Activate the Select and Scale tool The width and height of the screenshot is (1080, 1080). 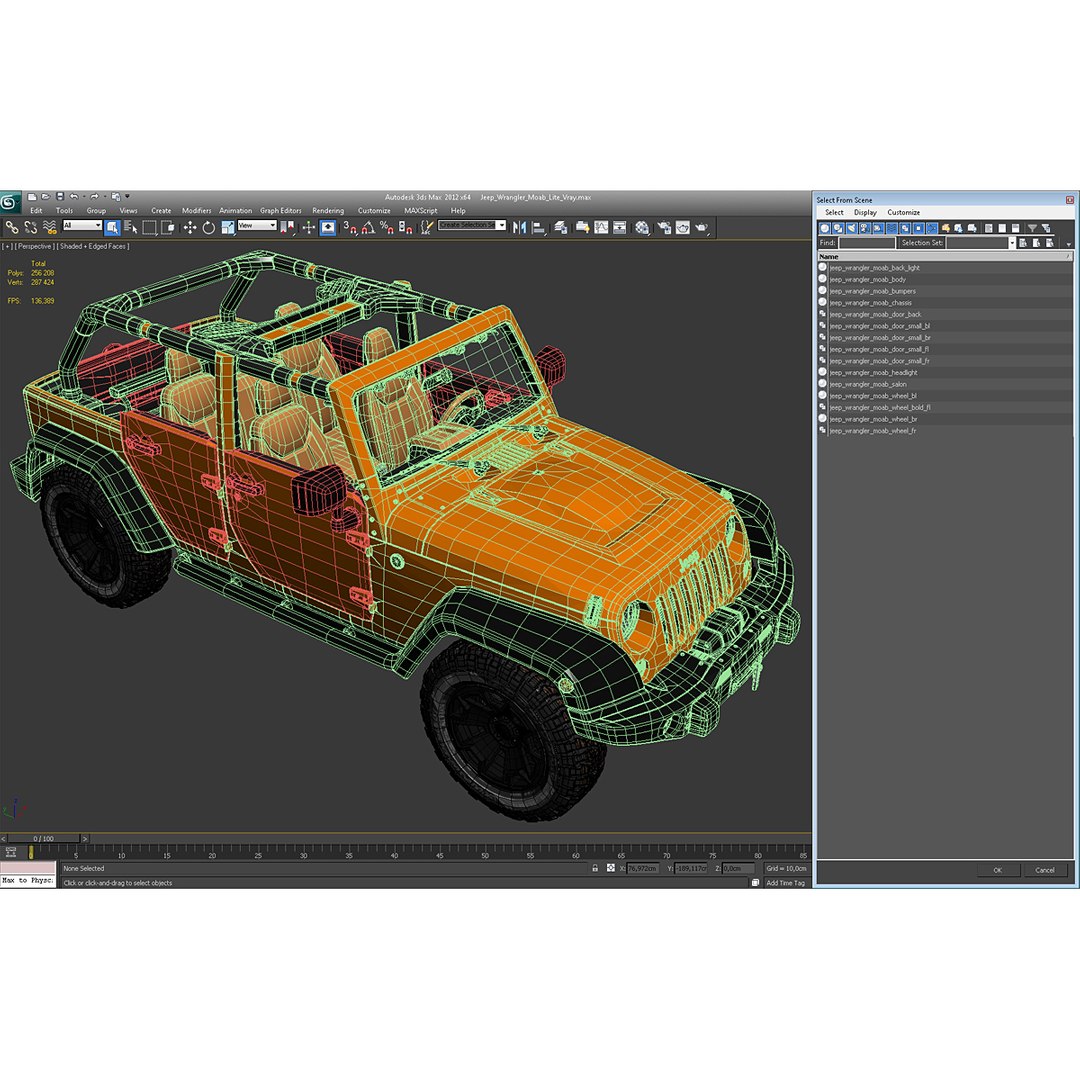point(227,227)
